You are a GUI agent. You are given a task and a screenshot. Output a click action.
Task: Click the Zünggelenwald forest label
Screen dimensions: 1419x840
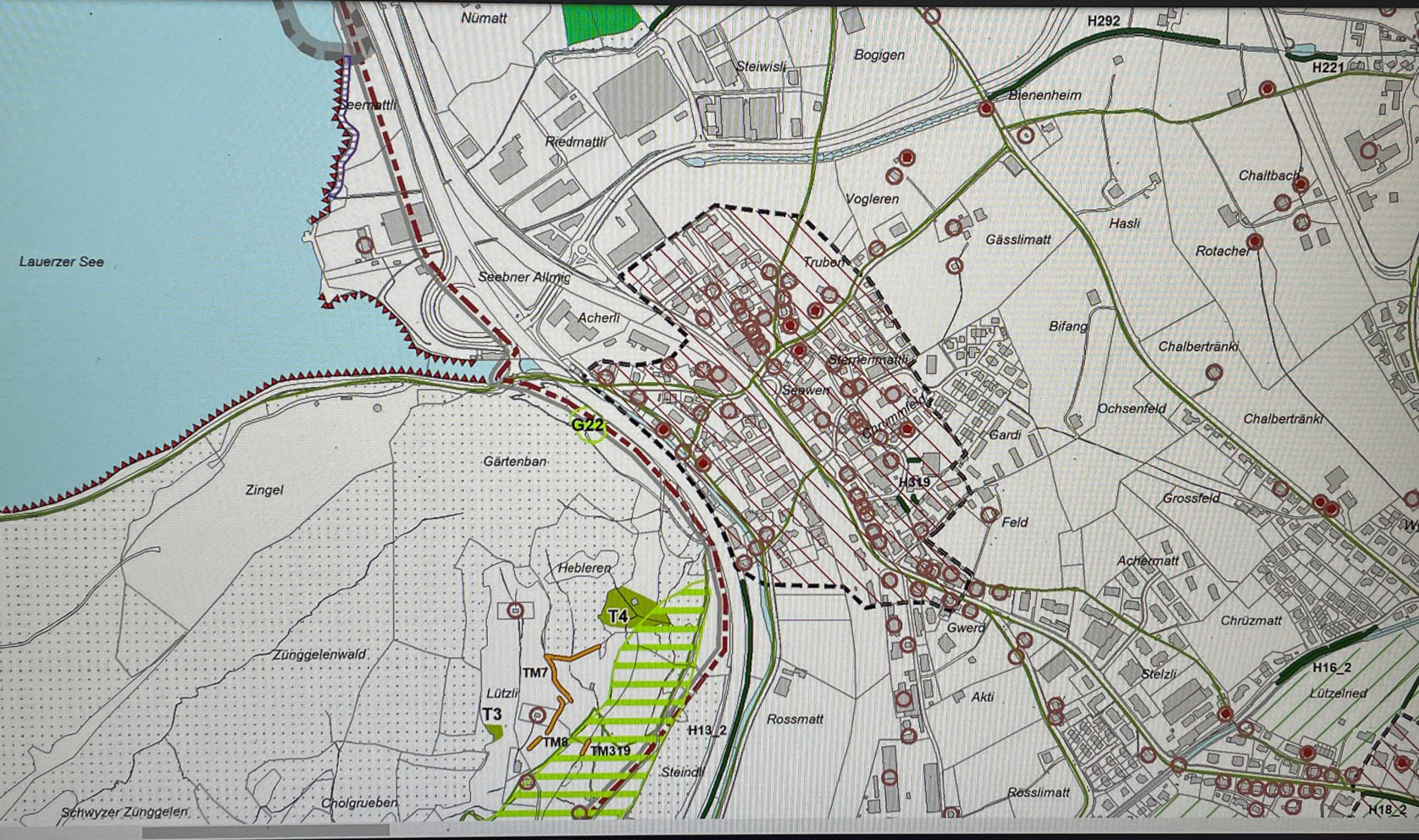[x=319, y=655]
